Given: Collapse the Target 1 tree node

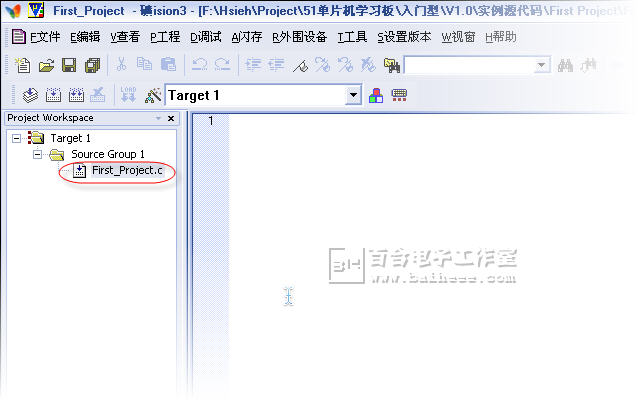Looking at the screenshot, I should click(x=16, y=139).
